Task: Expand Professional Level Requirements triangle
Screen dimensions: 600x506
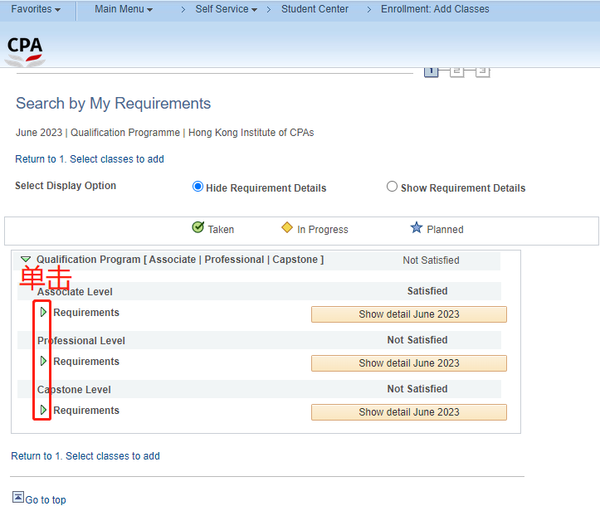Action: pyautogui.click(x=43, y=361)
